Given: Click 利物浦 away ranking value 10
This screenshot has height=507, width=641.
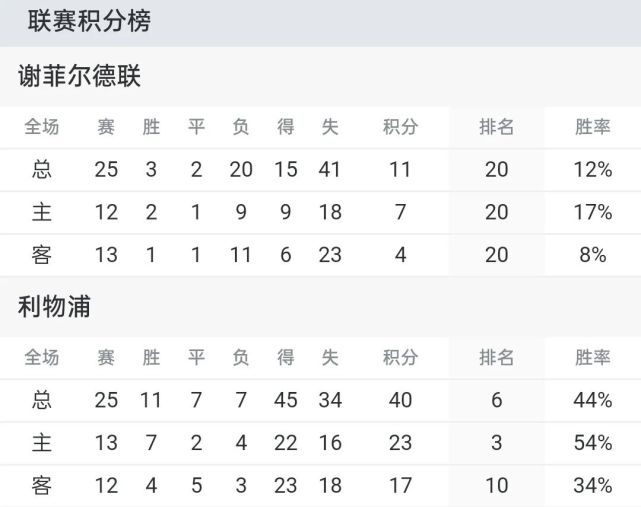Looking at the screenshot, I should point(497,486).
